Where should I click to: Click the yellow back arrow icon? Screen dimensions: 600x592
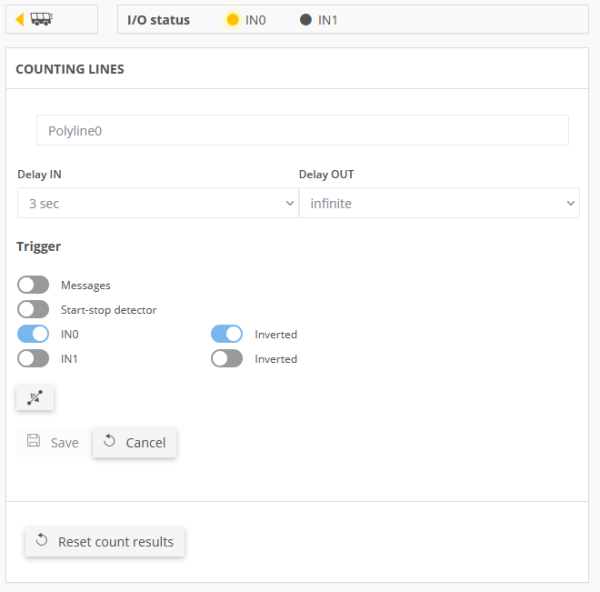click(x=20, y=19)
